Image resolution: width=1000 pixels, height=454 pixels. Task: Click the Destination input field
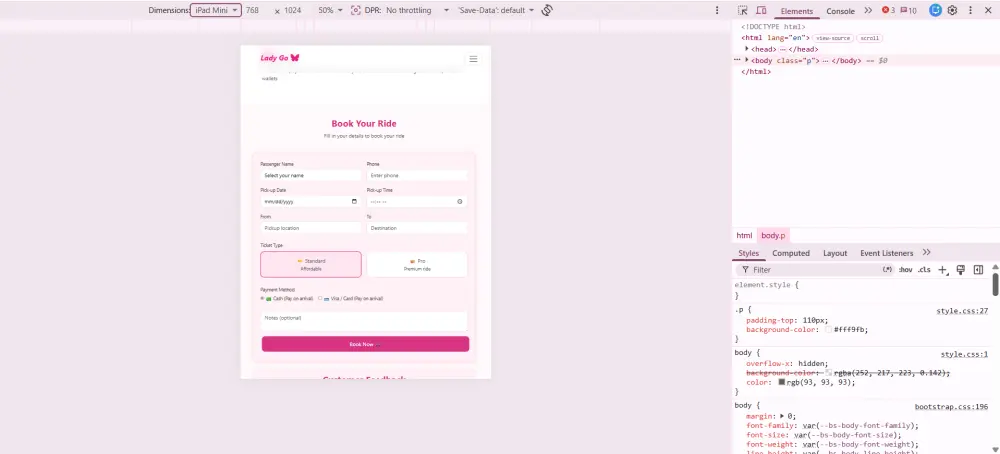coord(417,228)
